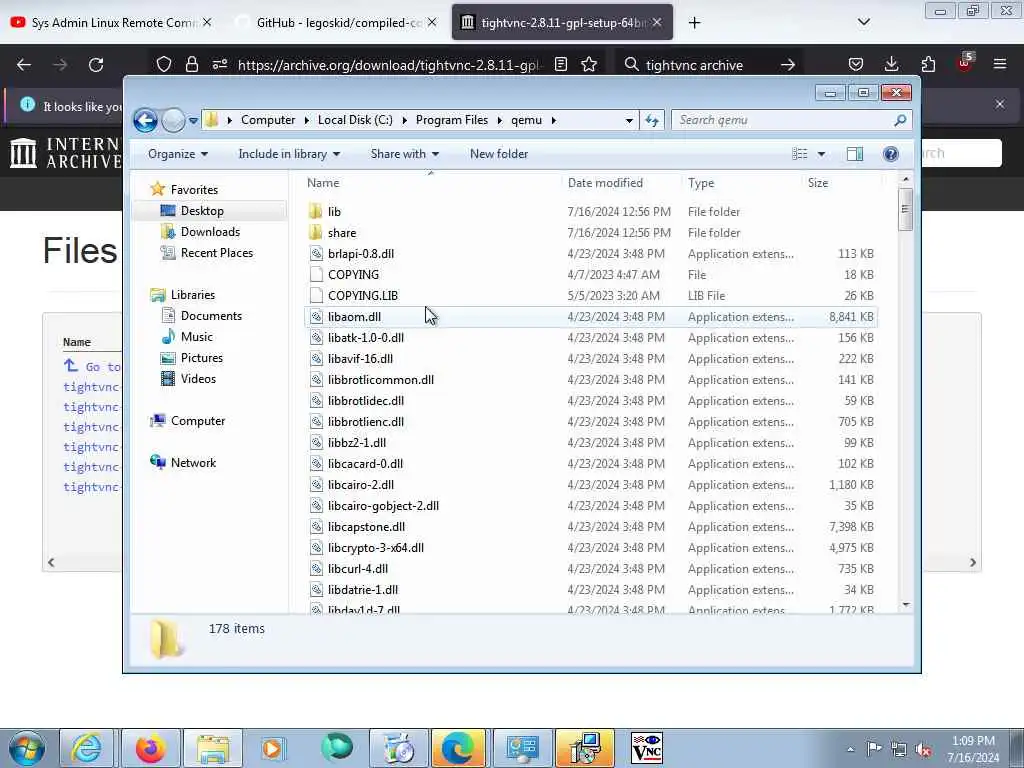The width and height of the screenshot is (1024, 768).
Task: Click the search magnifier icon in Explorer
Action: click(x=901, y=120)
